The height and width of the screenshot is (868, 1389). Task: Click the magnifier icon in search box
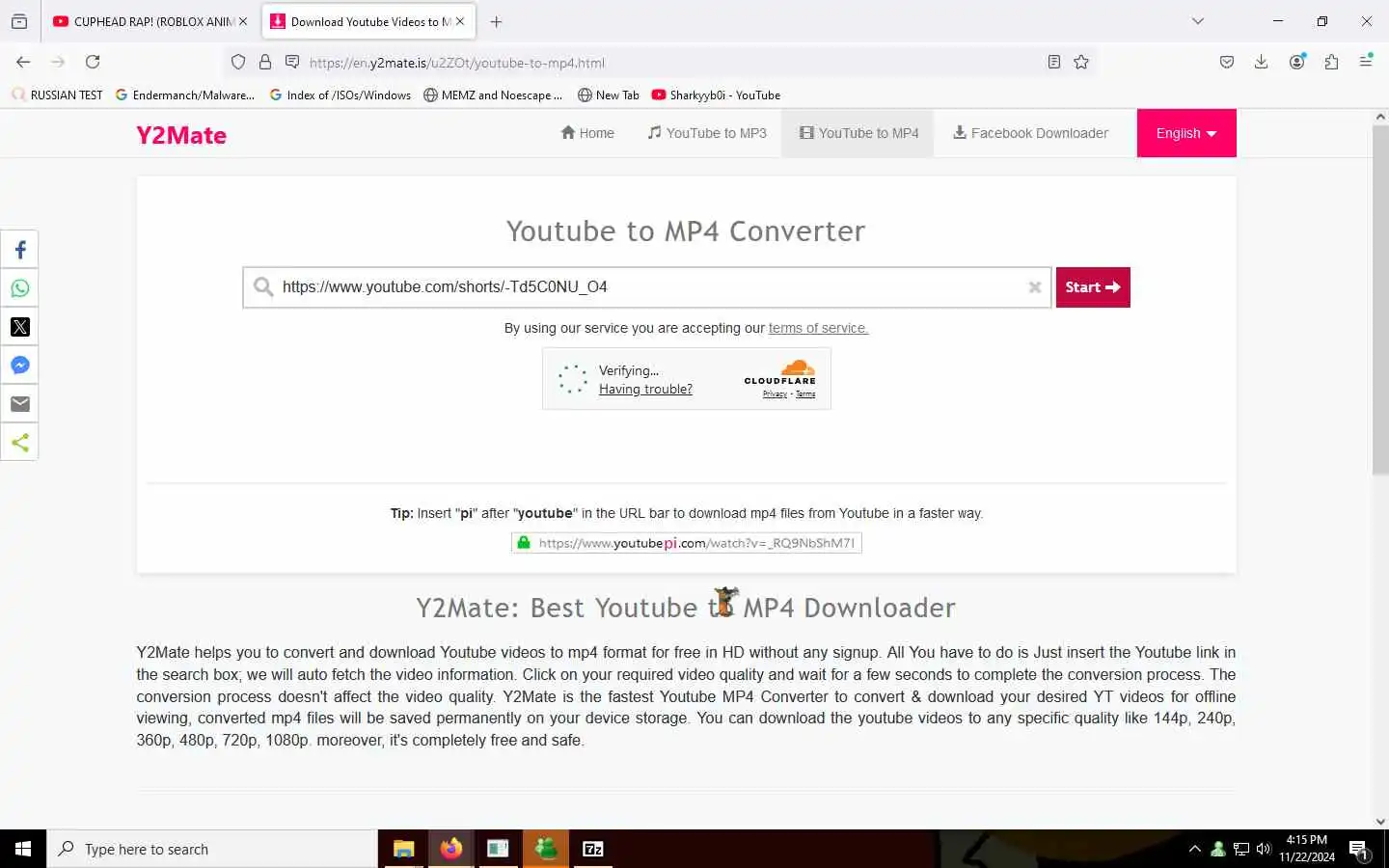(263, 286)
